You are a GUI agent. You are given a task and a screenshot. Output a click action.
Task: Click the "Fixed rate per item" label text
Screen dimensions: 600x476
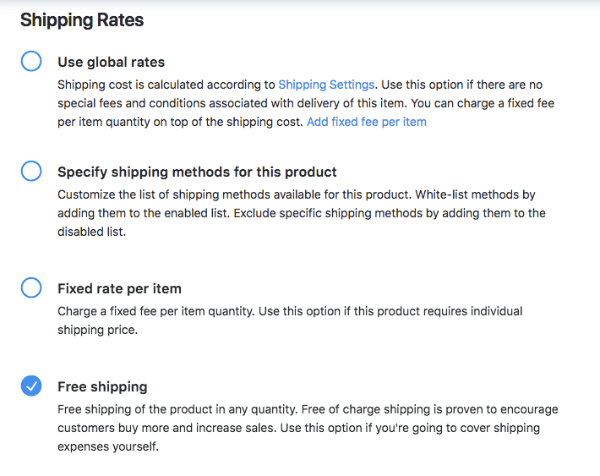point(119,288)
